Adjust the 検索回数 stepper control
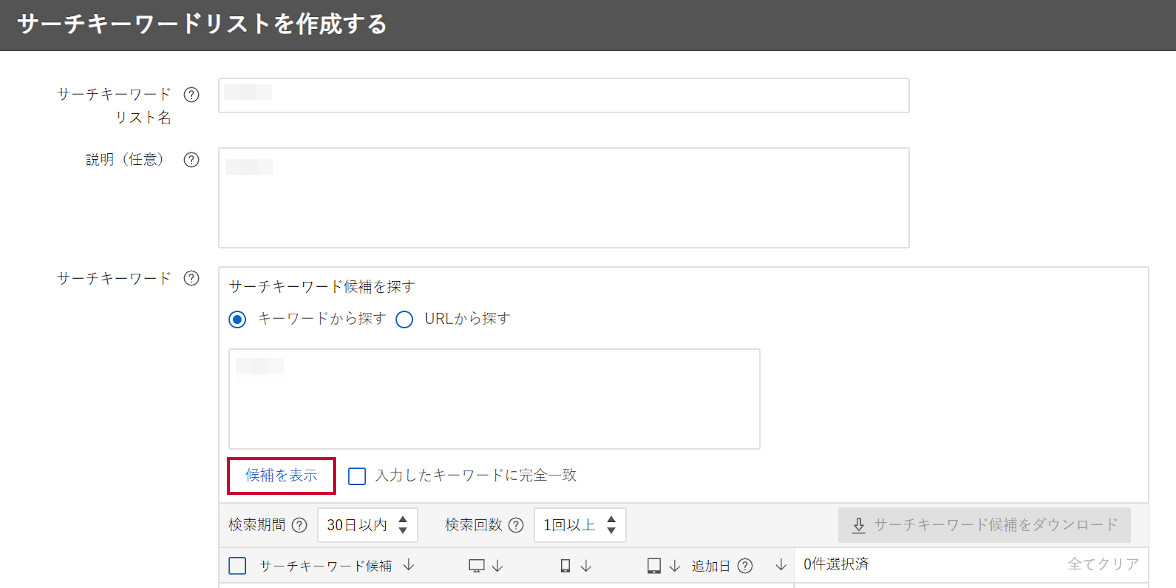This screenshot has height=588, width=1176. [x=610, y=524]
